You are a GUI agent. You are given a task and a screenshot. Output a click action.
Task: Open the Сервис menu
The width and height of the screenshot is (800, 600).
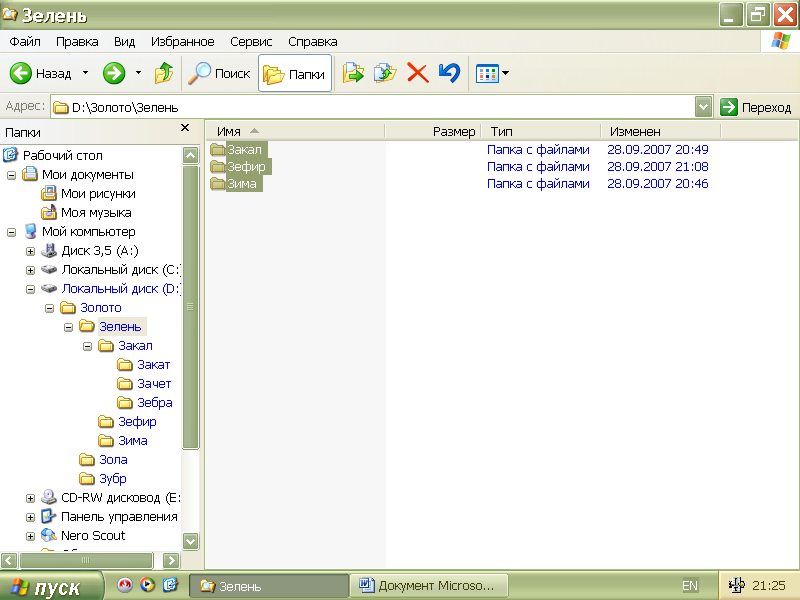click(x=251, y=42)
